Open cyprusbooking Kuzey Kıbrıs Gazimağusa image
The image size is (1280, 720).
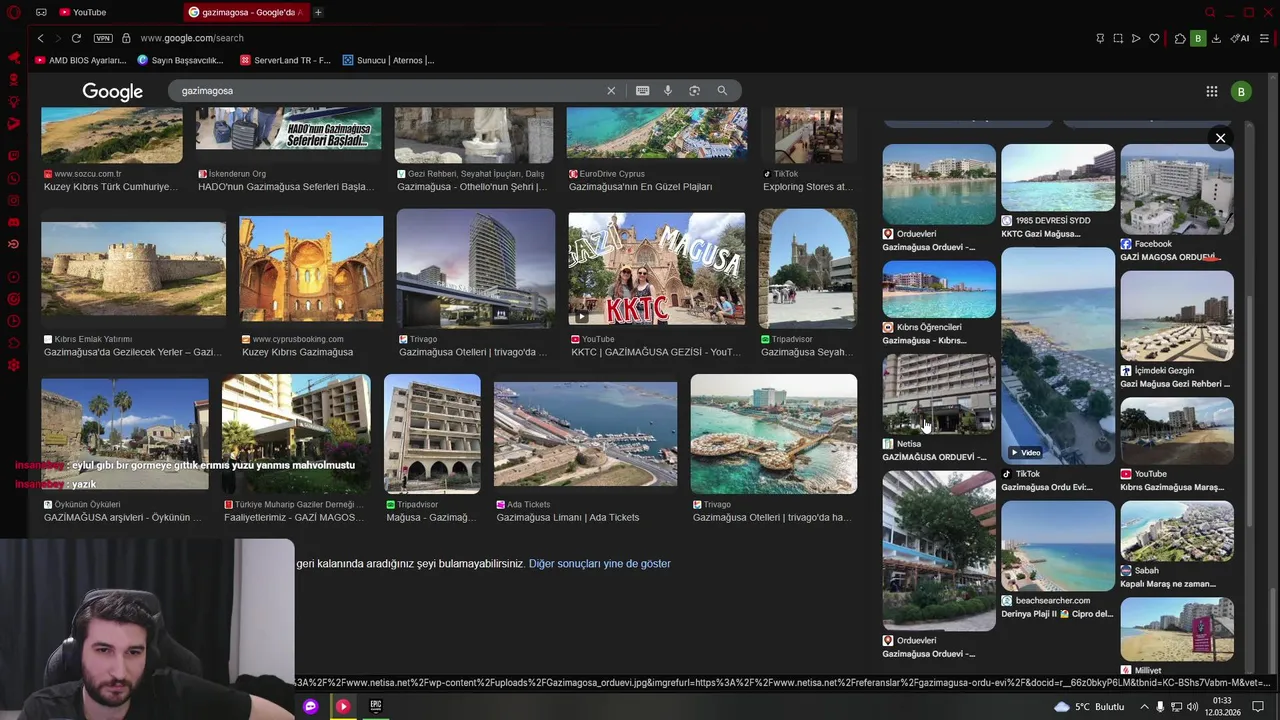pyautogui.click(x=311, y=268)
